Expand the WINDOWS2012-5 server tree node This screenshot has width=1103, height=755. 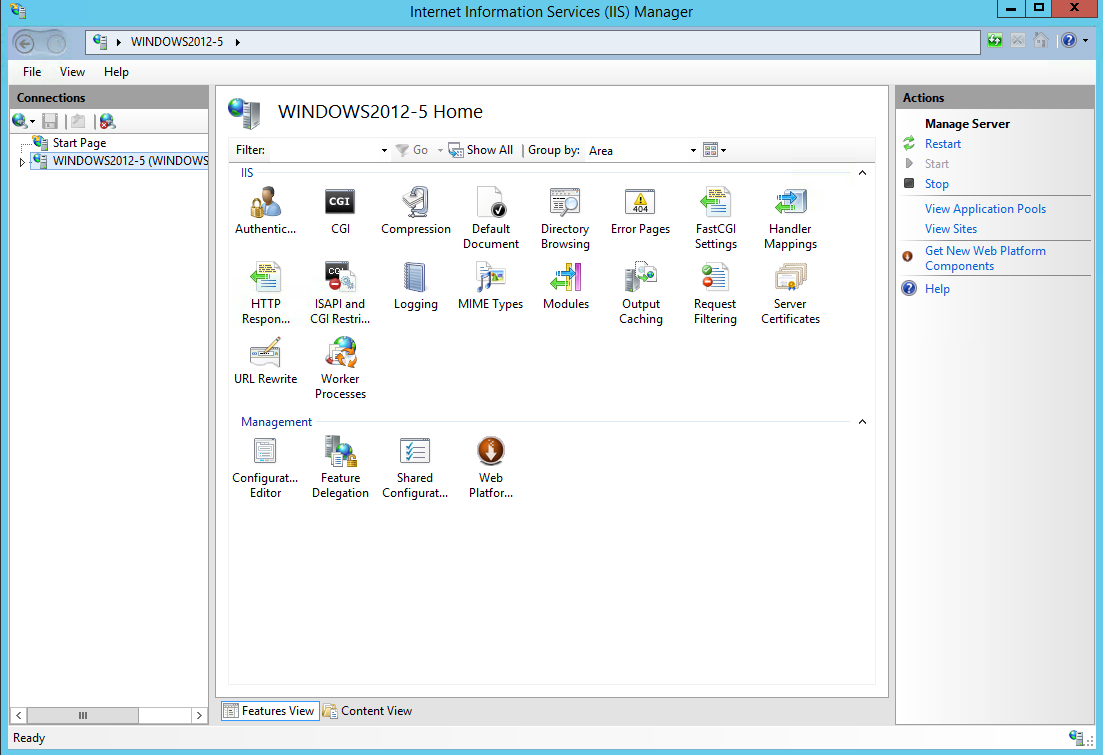click(22, 162)
